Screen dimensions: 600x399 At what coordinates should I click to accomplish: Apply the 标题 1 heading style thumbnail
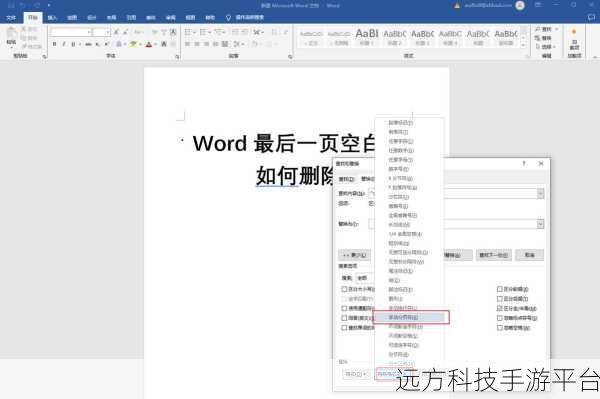[367, 37]
